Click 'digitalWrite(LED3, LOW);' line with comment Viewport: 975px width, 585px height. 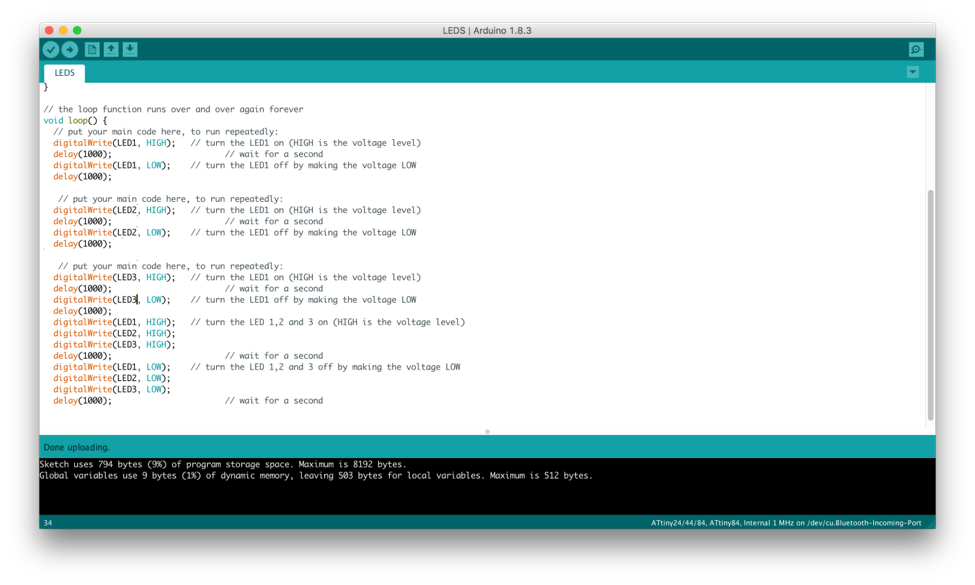click(234, 299)
